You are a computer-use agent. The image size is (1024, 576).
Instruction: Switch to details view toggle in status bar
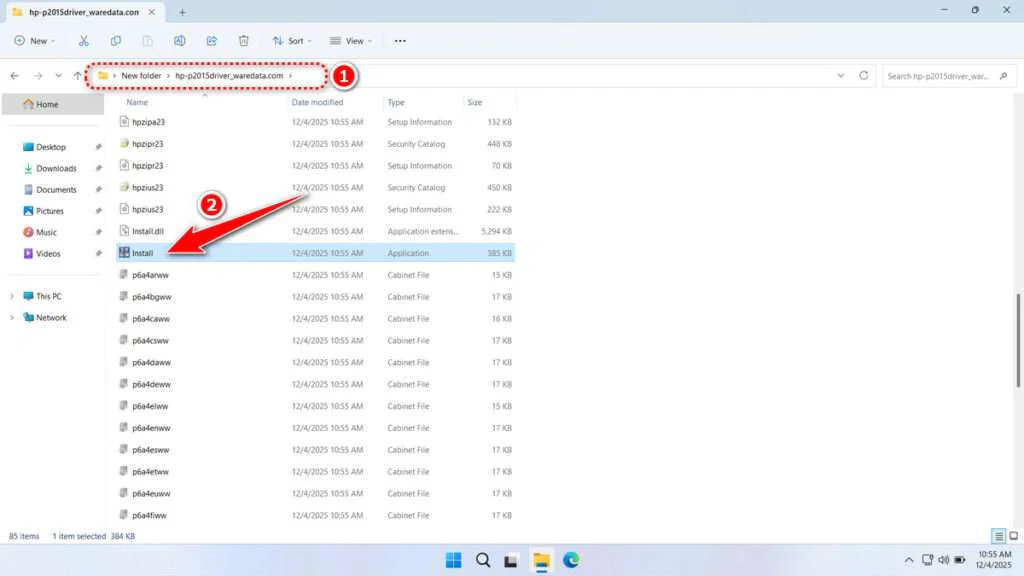[998, 536]
